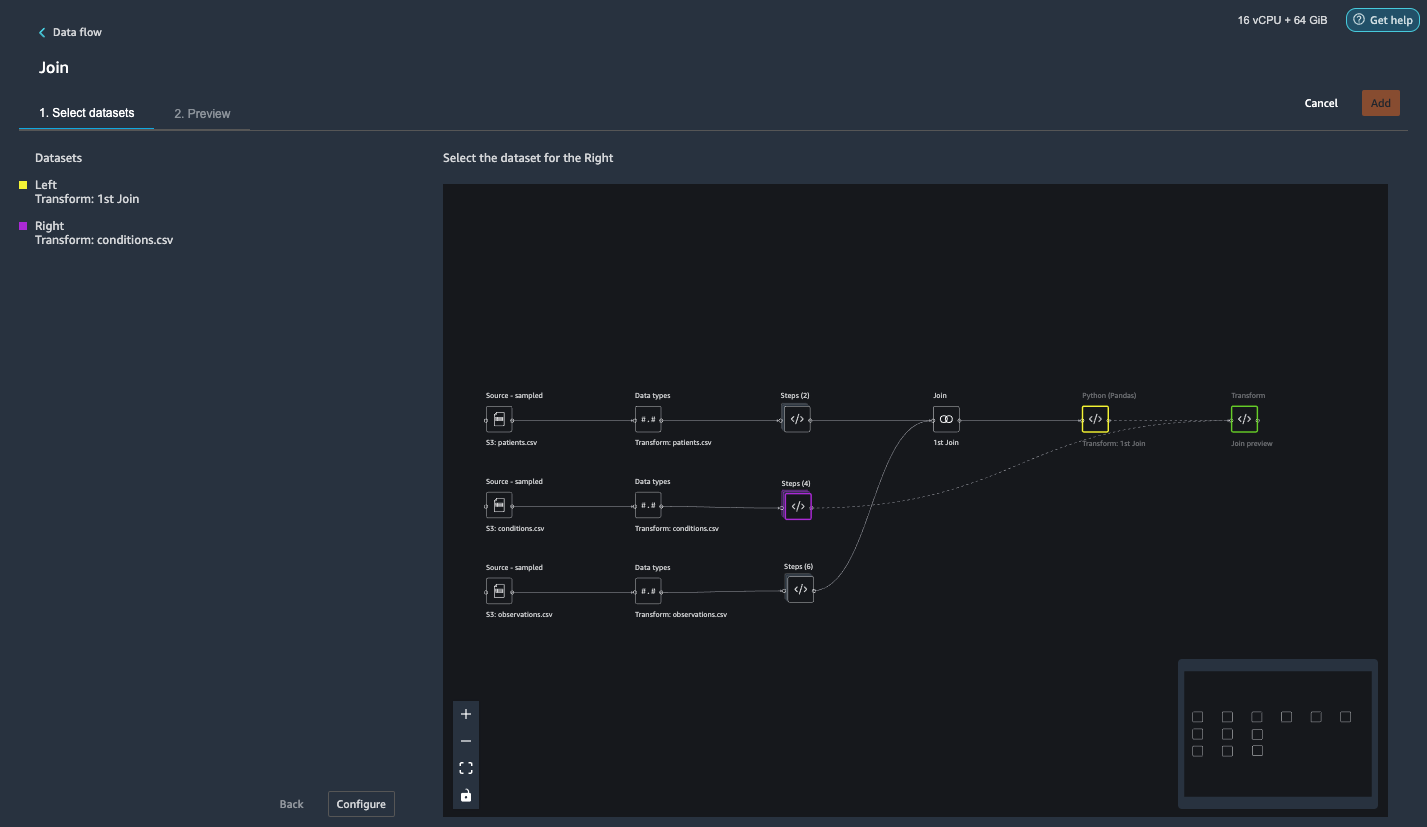Switch to the 2. Preview tab

click(202, 114)
